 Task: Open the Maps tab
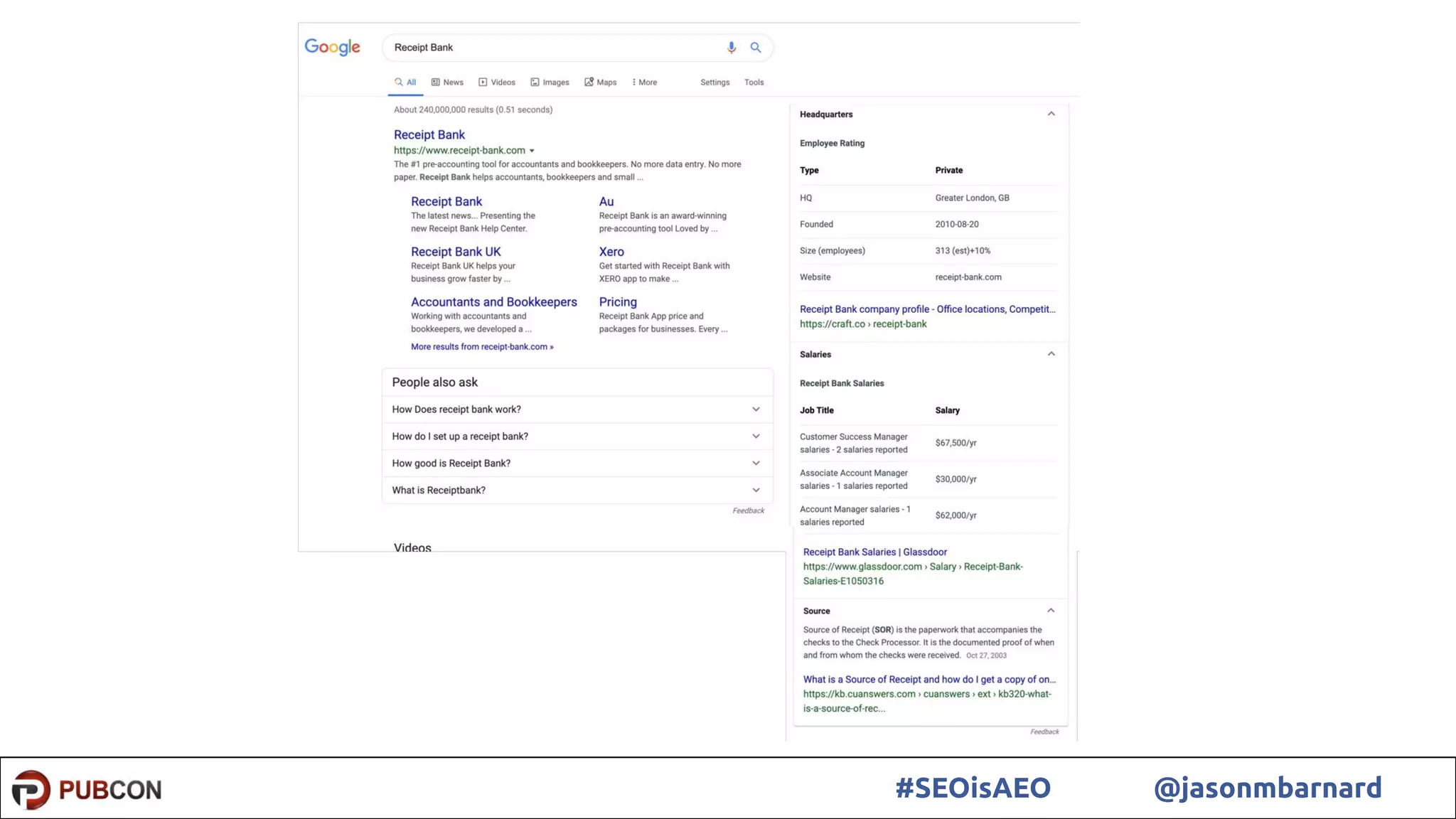tap(601, 82)
